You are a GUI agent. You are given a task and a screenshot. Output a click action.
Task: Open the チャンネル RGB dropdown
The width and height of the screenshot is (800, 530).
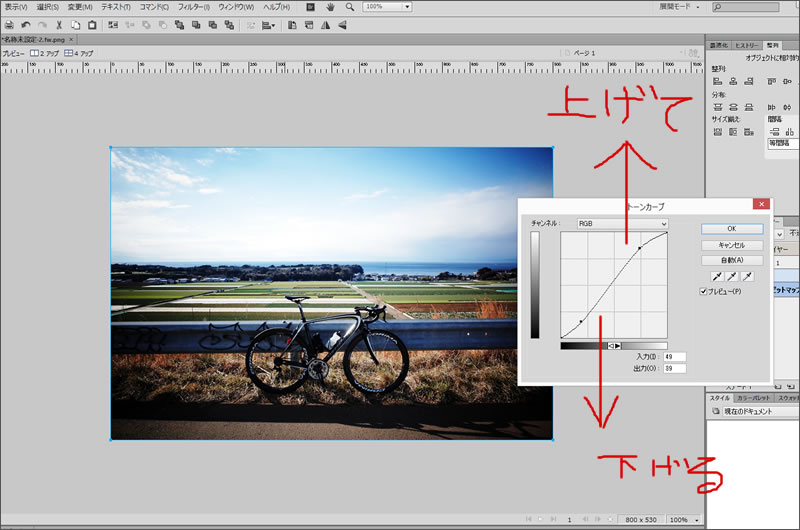click(622, 223)
